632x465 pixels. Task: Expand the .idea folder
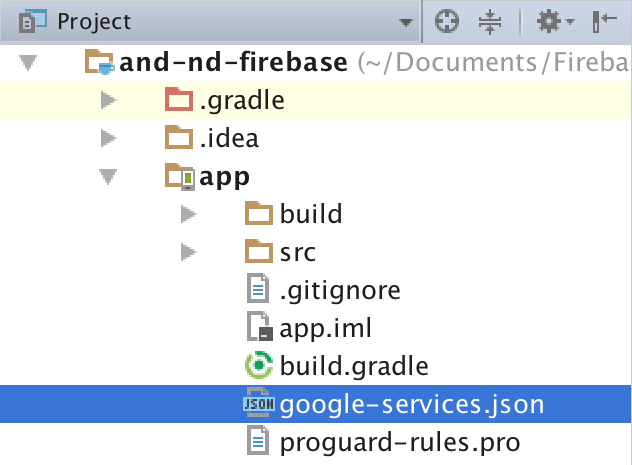pos(108,138)
